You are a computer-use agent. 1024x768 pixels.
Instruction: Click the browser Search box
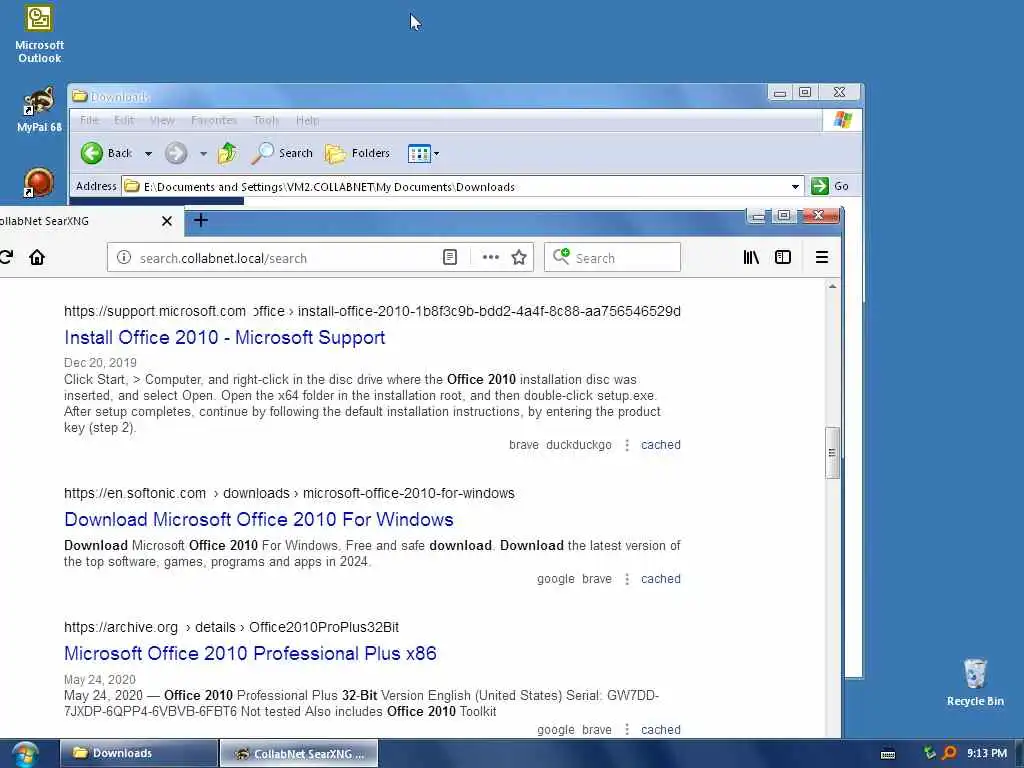613,257
